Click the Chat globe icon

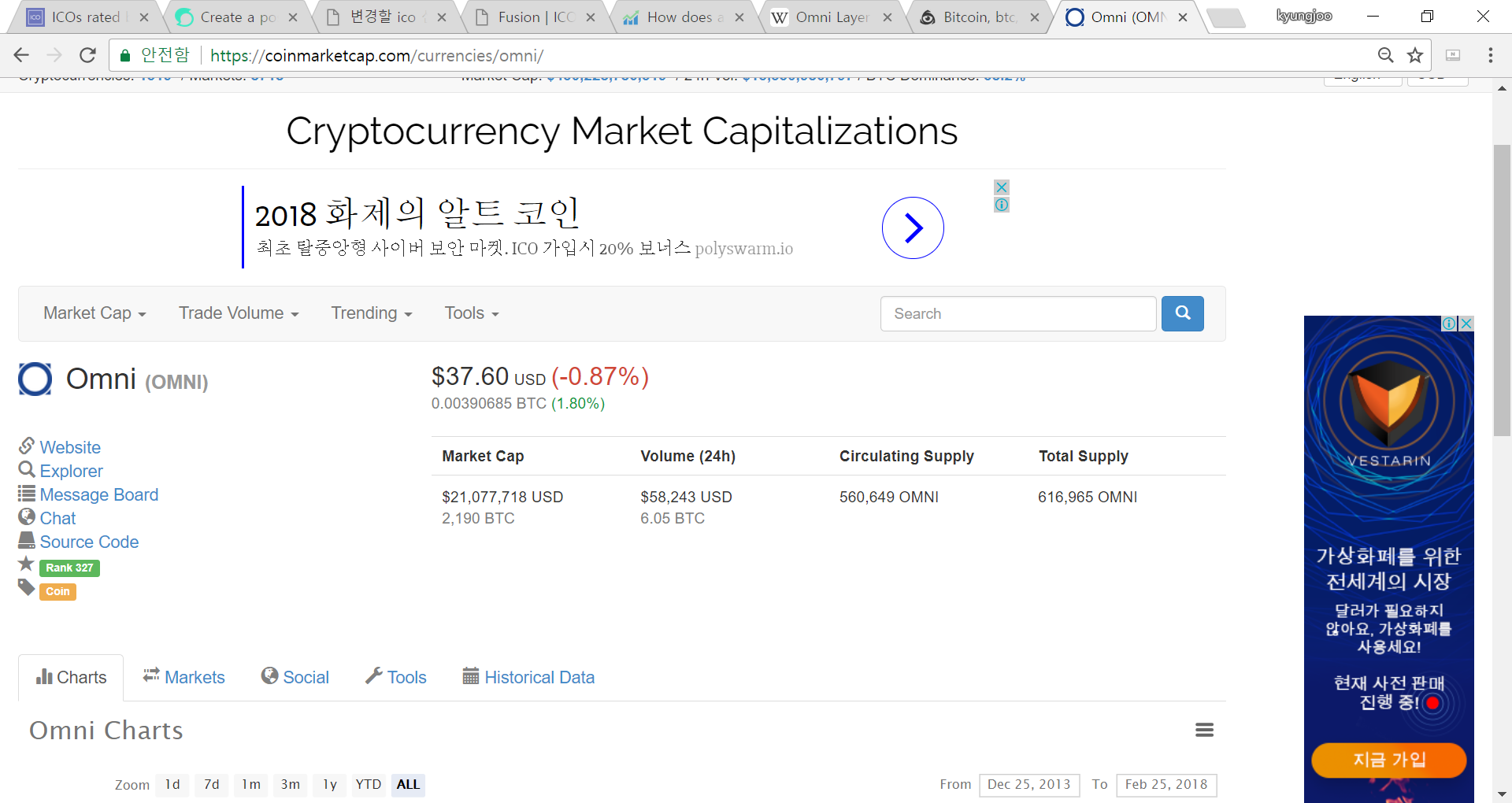click(x=26, y=518)
